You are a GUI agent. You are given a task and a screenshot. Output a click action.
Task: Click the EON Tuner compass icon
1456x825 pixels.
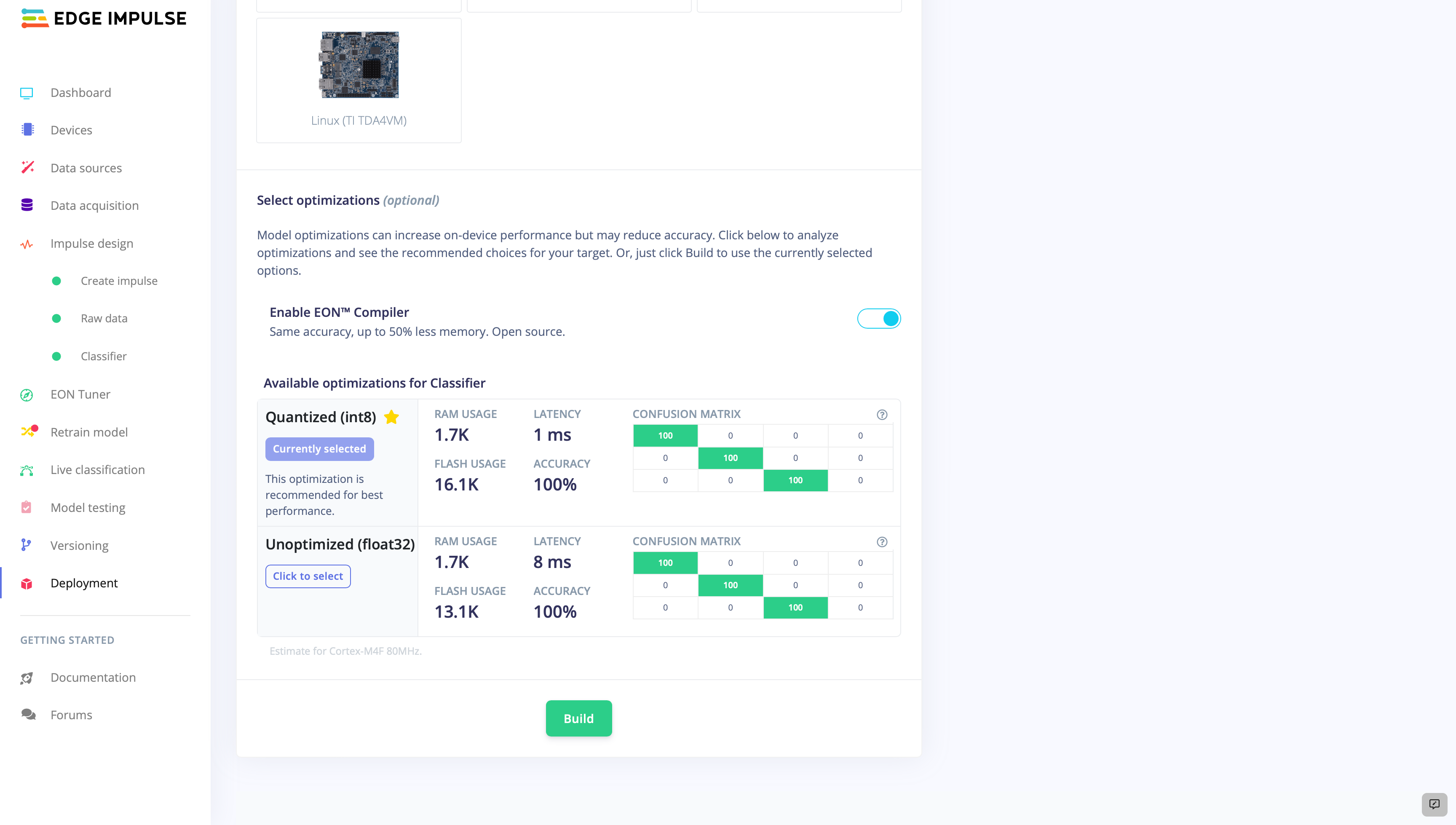[x=27, y=395]
